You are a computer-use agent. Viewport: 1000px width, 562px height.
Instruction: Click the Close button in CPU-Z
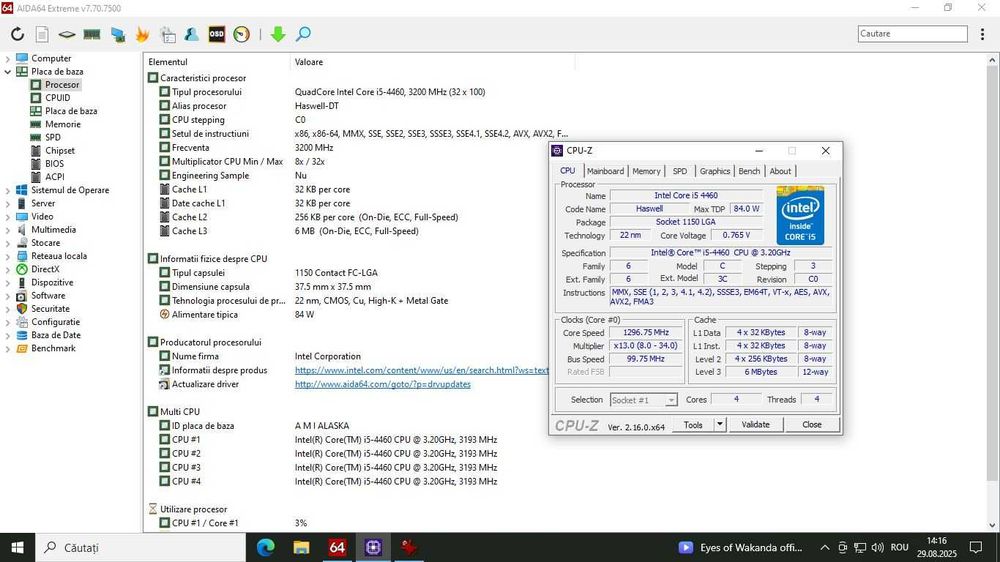click(x=811, y=424)
